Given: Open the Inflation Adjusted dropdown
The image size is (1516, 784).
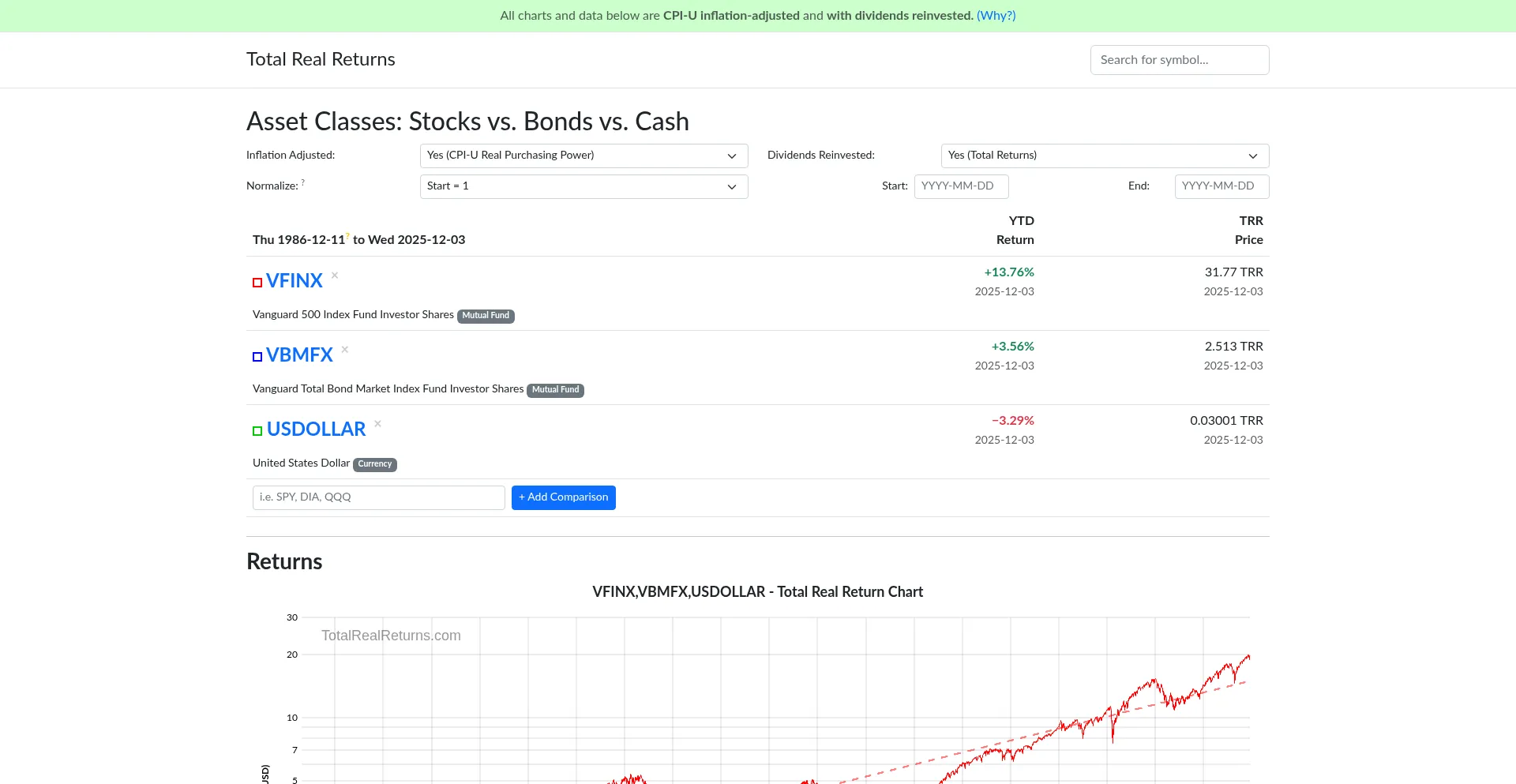Looking at the screenshot, I should 584,156.
